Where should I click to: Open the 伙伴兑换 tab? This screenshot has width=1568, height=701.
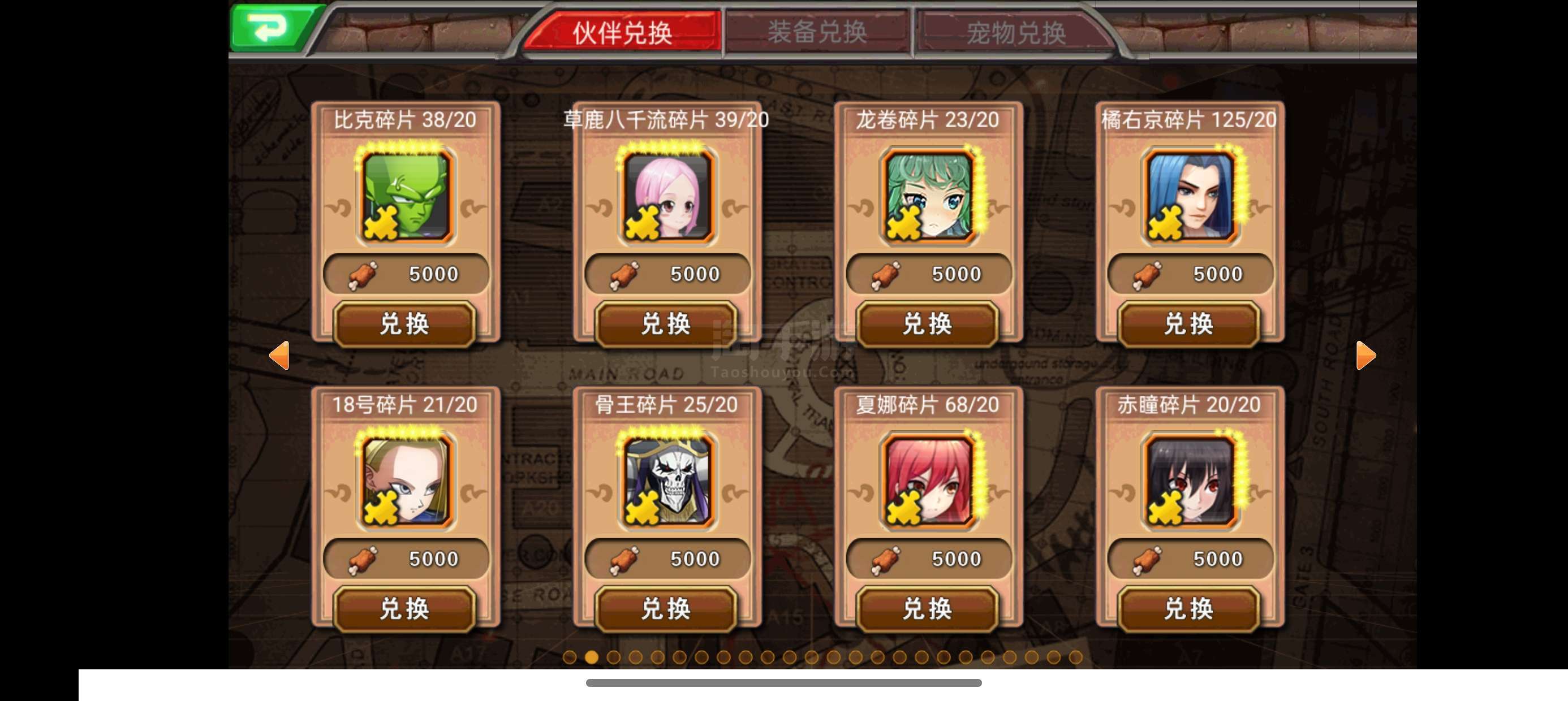pos(622,32)
